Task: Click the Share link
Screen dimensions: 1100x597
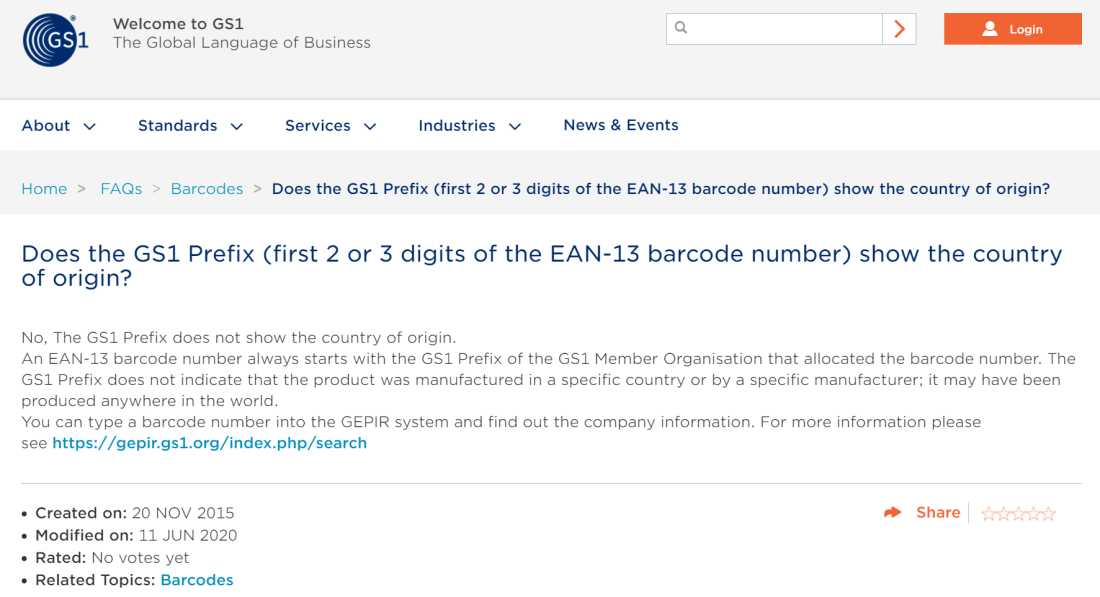Action: point(938,513)
